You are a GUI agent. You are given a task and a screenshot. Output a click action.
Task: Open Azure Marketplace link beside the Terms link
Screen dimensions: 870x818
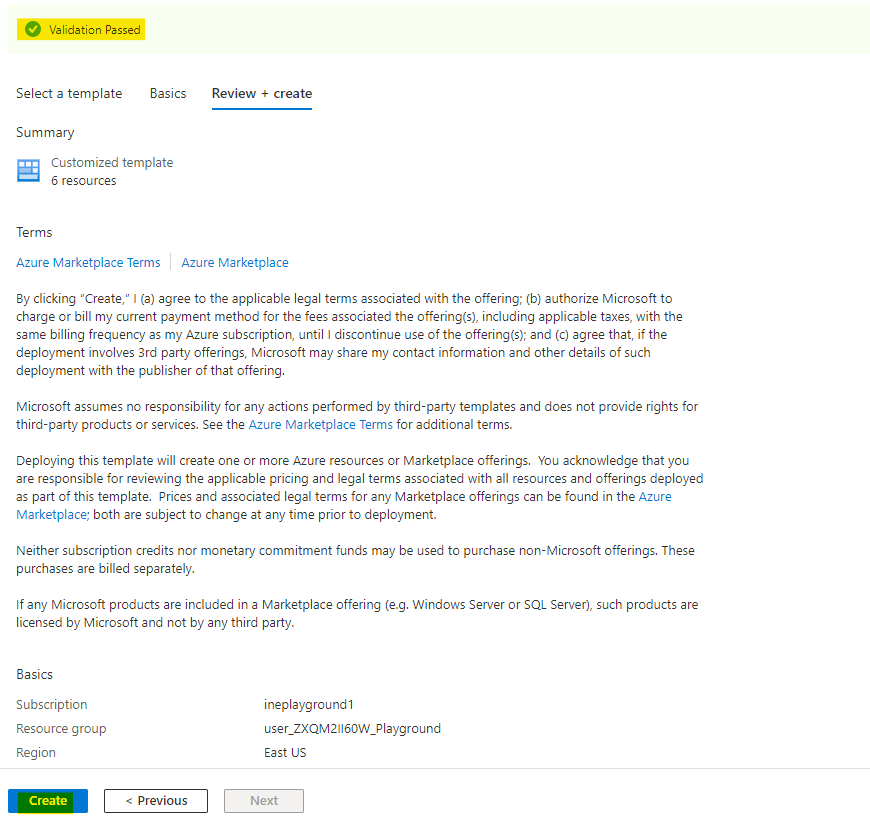point(235,262)
